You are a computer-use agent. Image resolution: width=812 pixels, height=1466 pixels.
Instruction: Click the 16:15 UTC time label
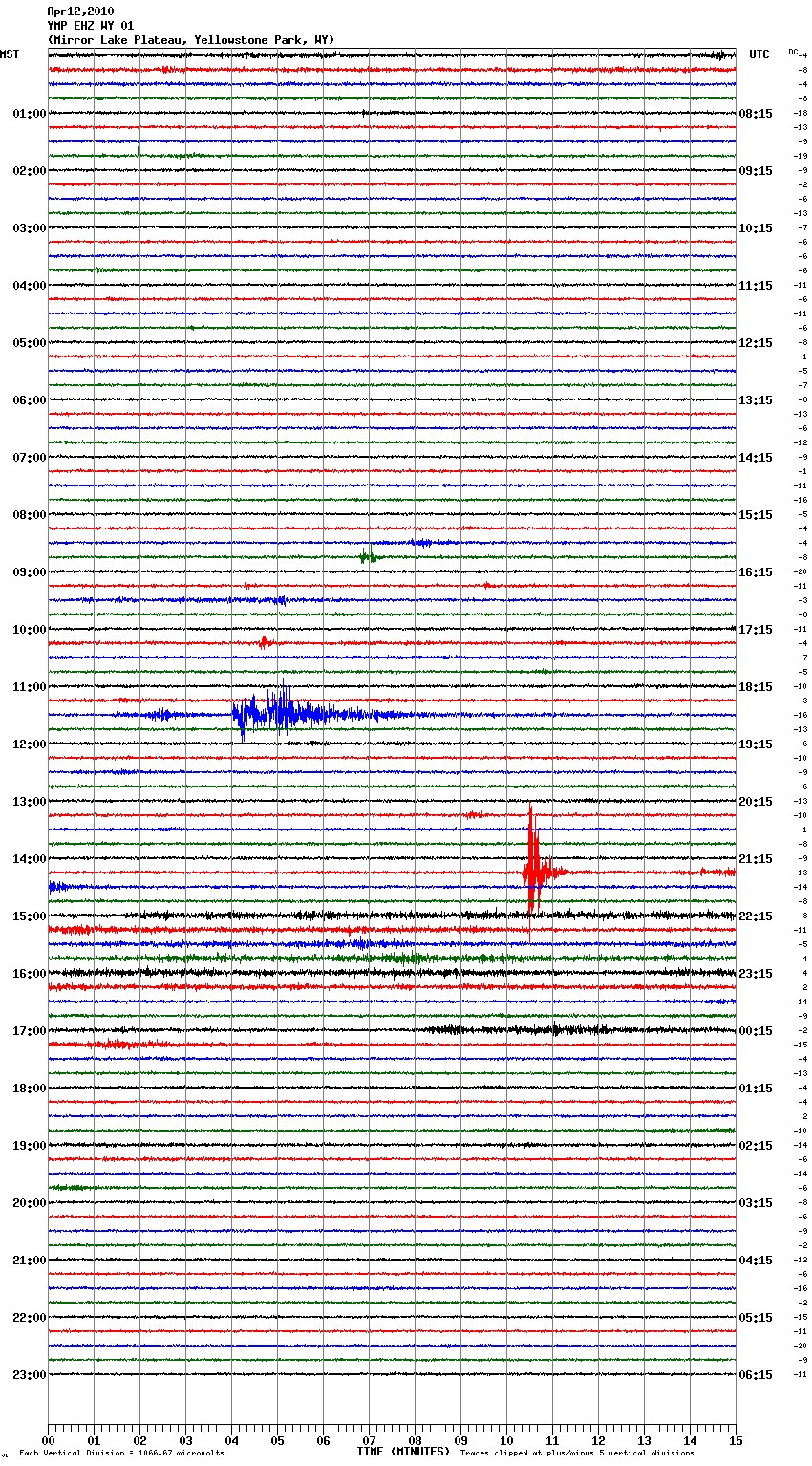(x=756, y=572)
